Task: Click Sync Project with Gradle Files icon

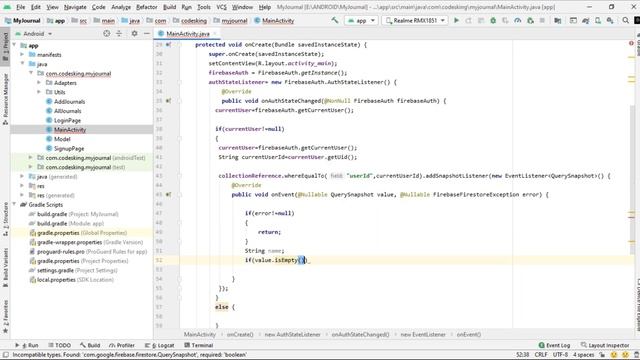Action: (x=585, y=20)
